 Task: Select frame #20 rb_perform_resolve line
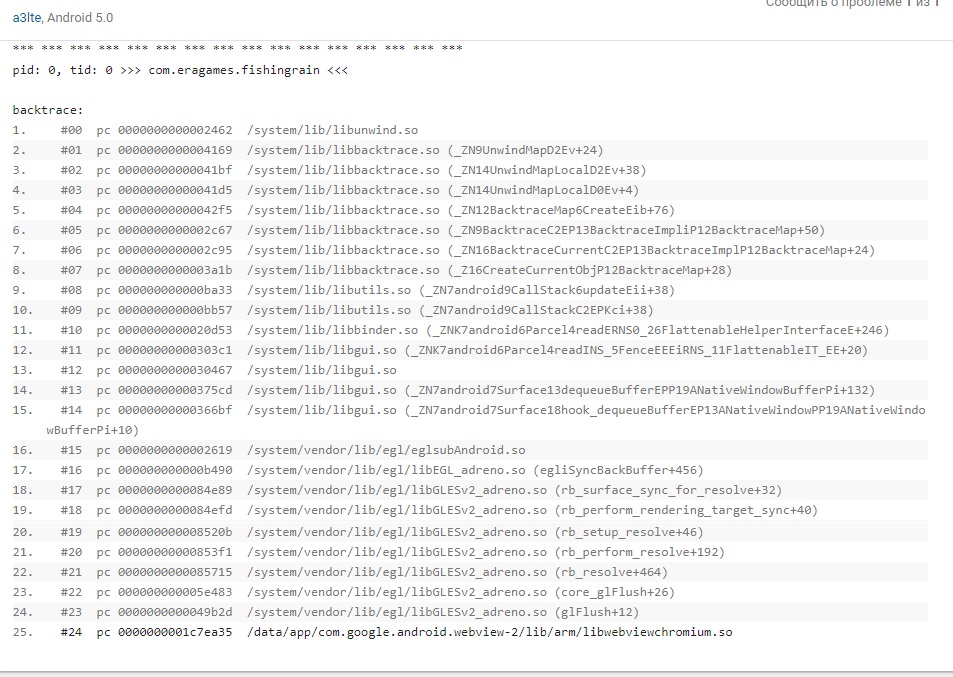[470, 552]
